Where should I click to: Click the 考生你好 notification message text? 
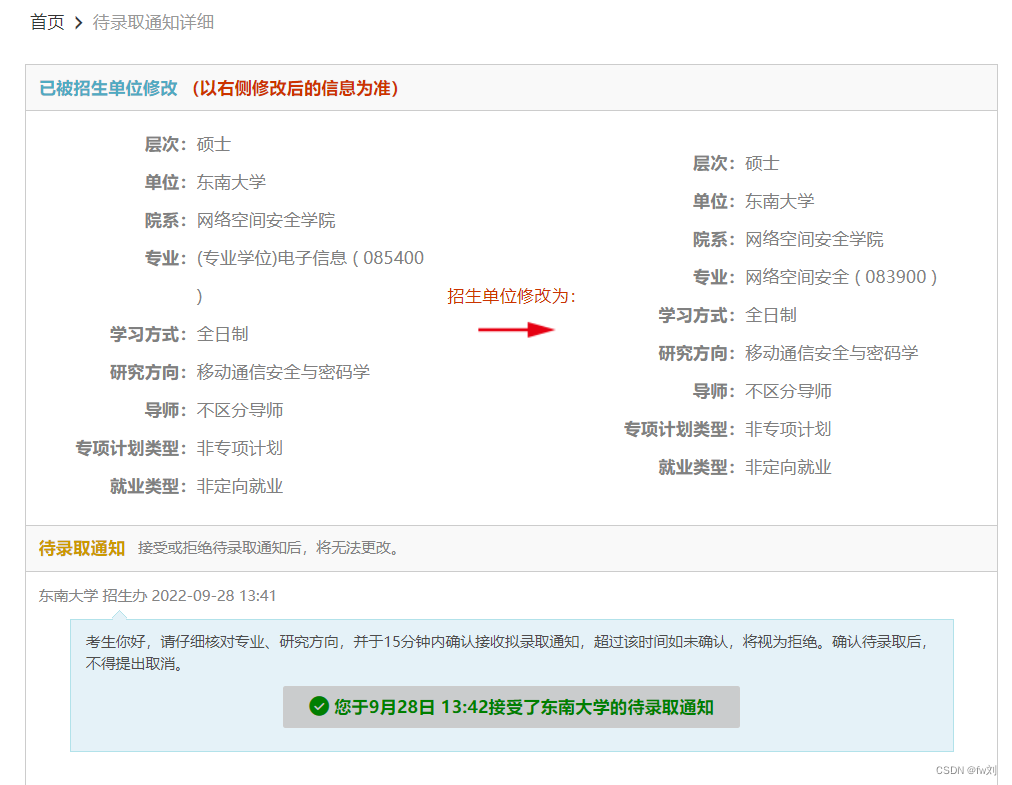pos(507,652)
